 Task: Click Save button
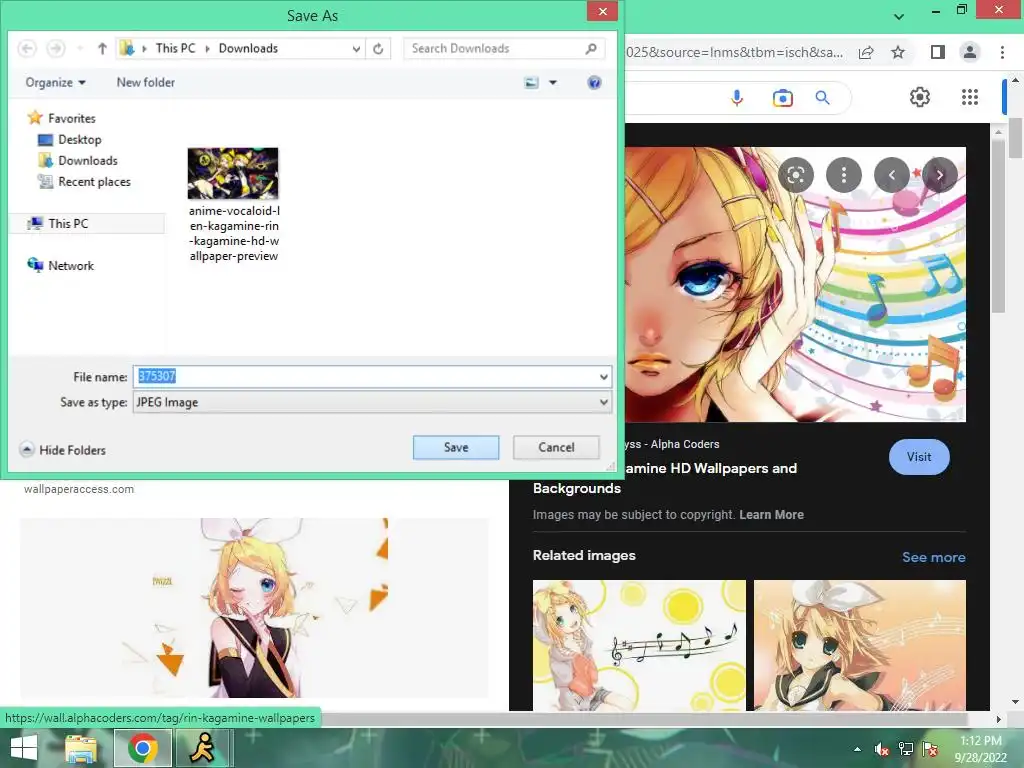pyautogui.click(x=456, y=447)
